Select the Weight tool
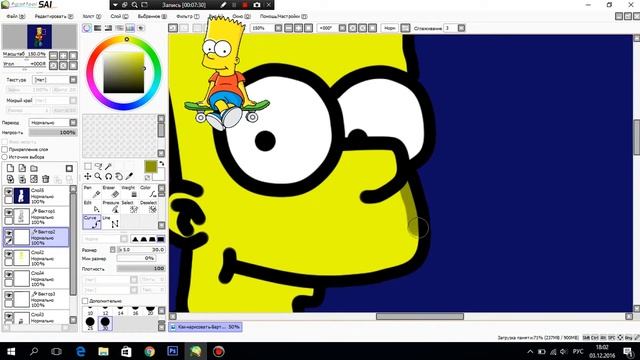 tap(129, 192)
